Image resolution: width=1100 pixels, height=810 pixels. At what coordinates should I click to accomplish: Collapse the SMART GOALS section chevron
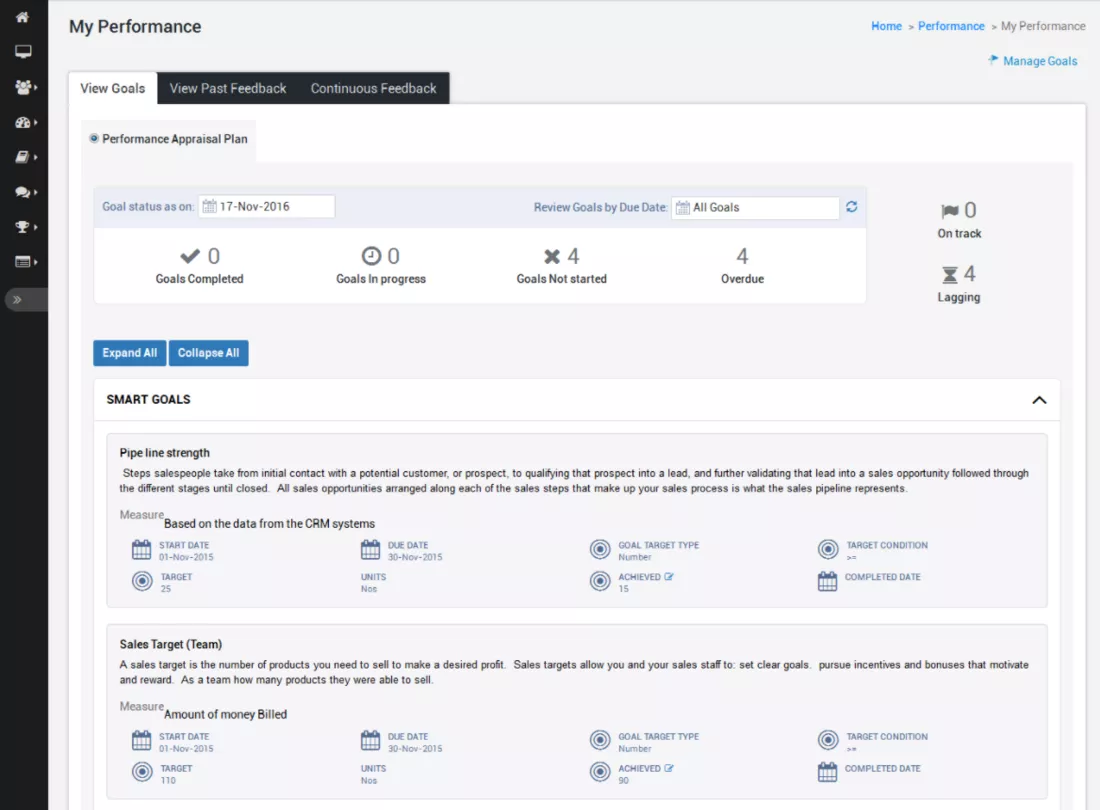pyautogui.click(x=1039, y=400)
